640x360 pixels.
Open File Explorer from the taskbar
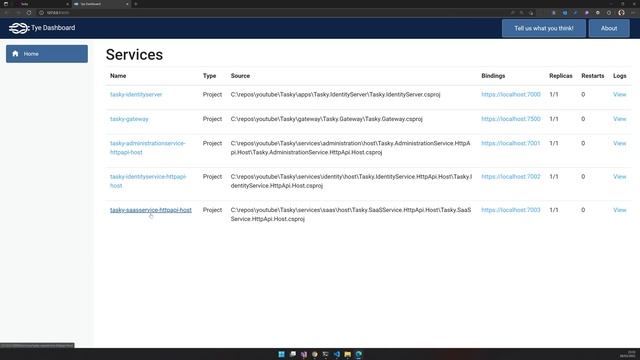pos(348,354)
